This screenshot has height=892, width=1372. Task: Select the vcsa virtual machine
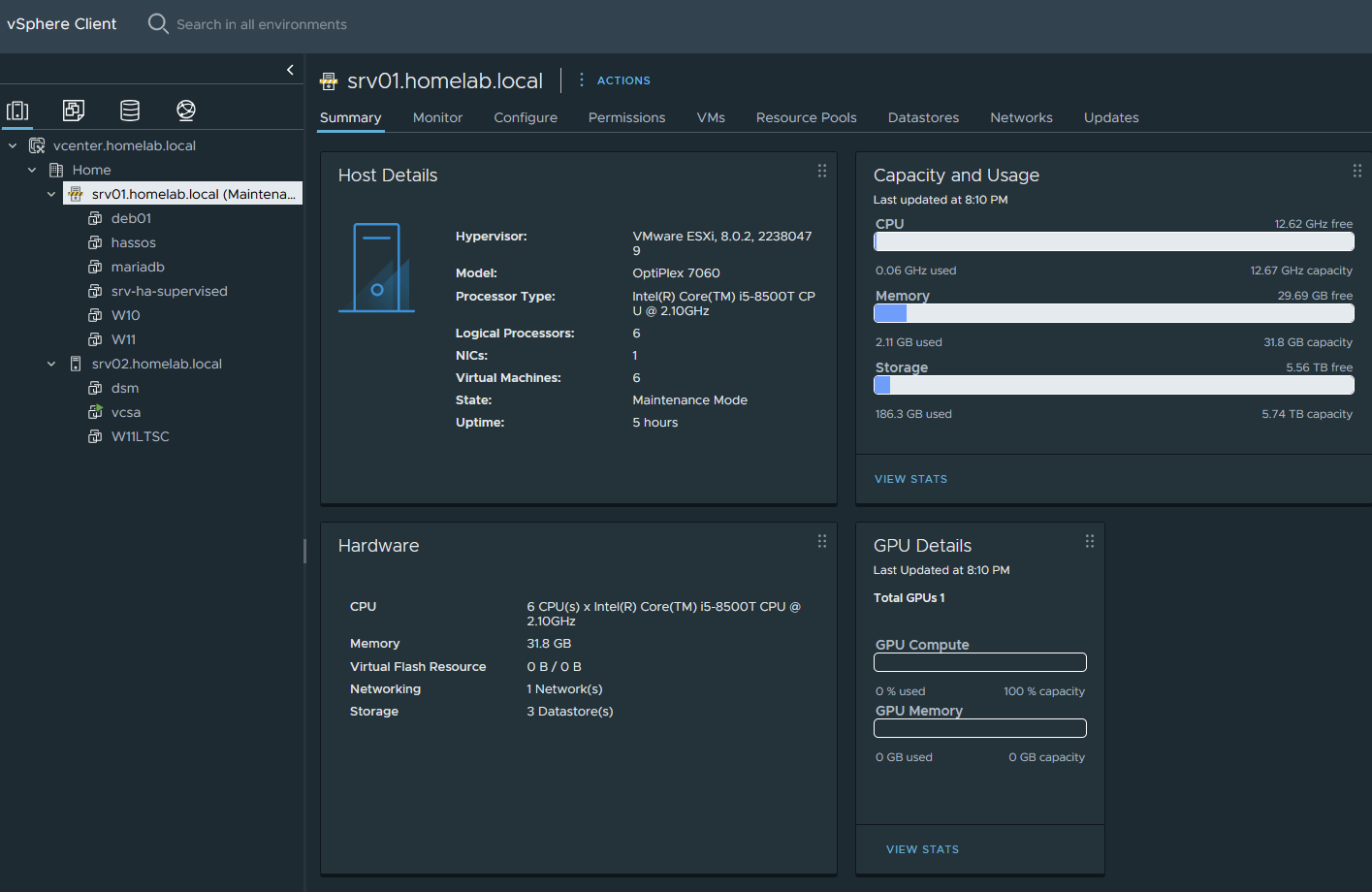coord(125,412)
